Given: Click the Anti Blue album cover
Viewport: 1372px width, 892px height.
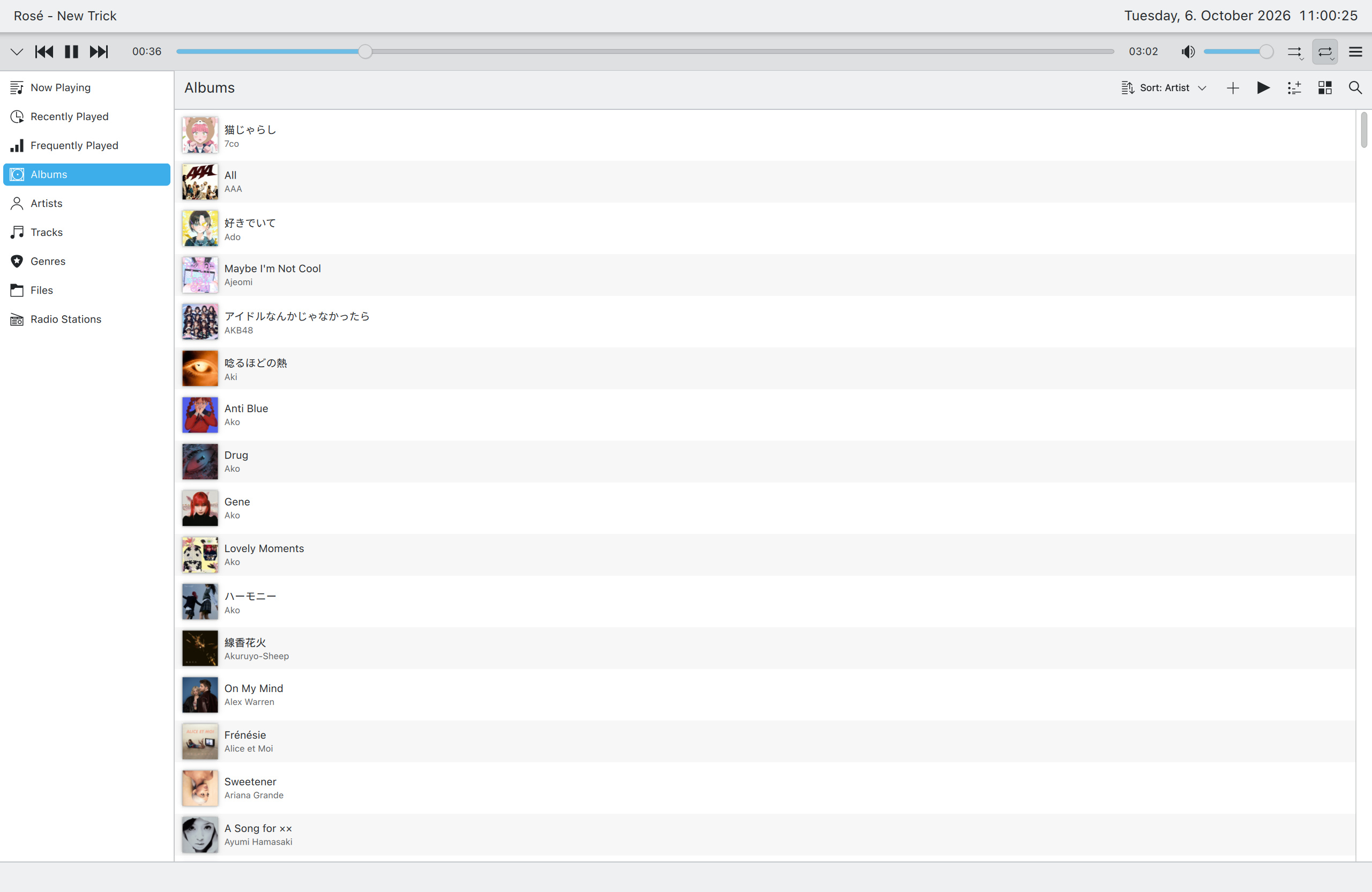Looking at the screenshot, I should coord(200,414).
